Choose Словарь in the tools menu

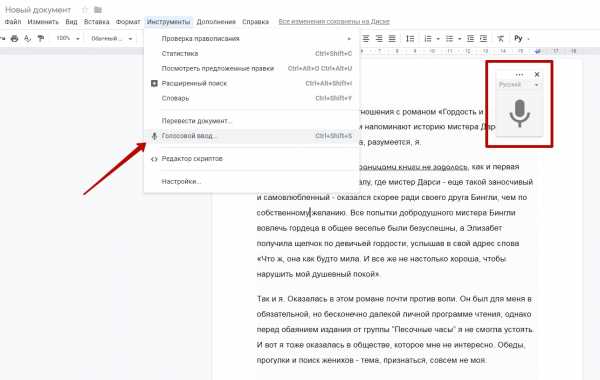point(251,98)
